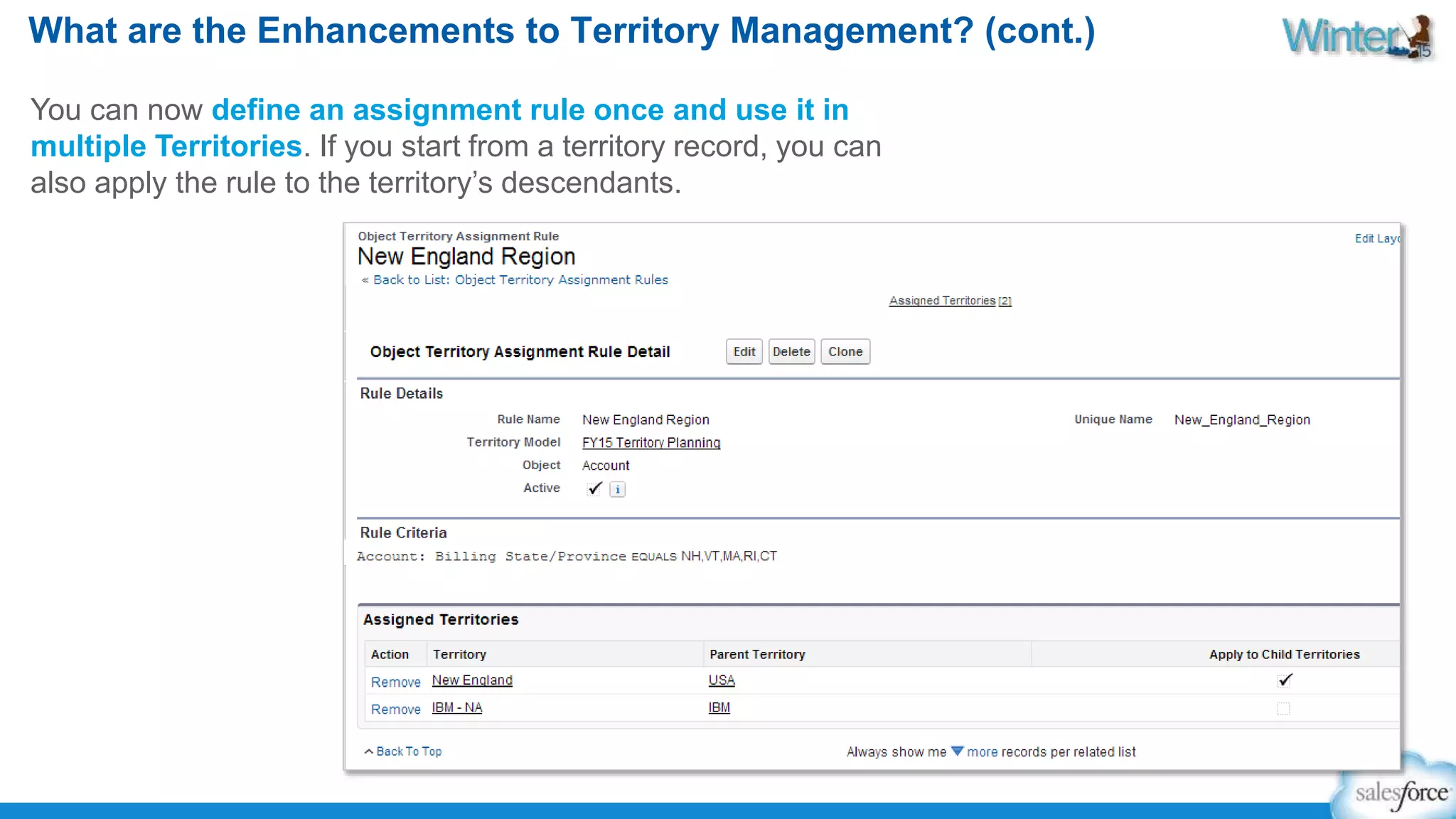This screenshot has width=1456, height=819.
Task: Click the show more records down arrow
Action: tap(957, 751)
